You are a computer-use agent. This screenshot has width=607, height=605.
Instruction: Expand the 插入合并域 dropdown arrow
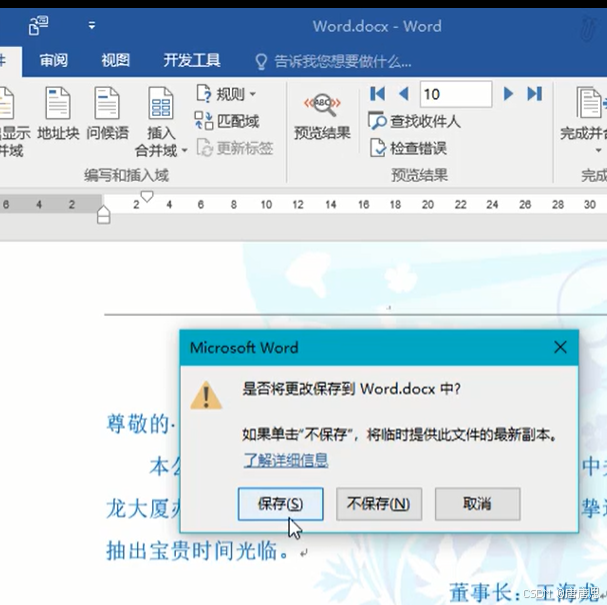point(185,150)
